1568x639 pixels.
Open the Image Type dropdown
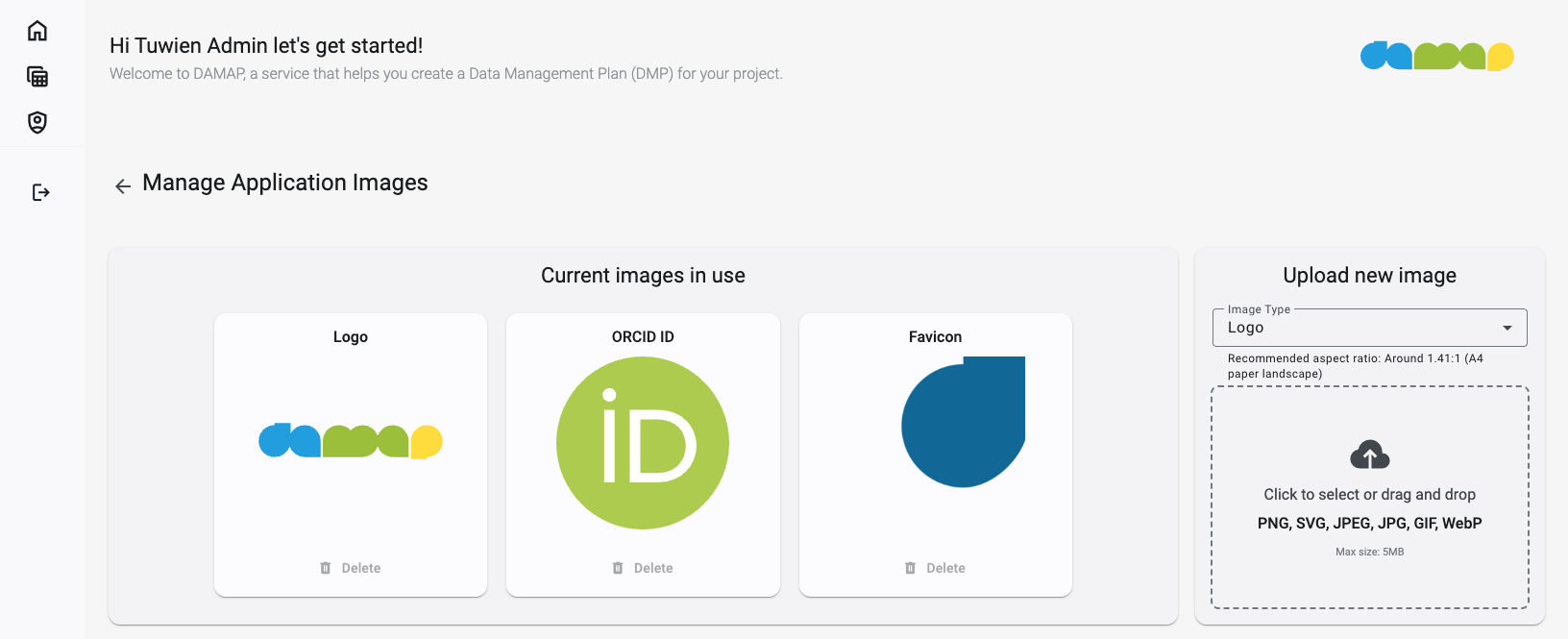point(1370,328)
